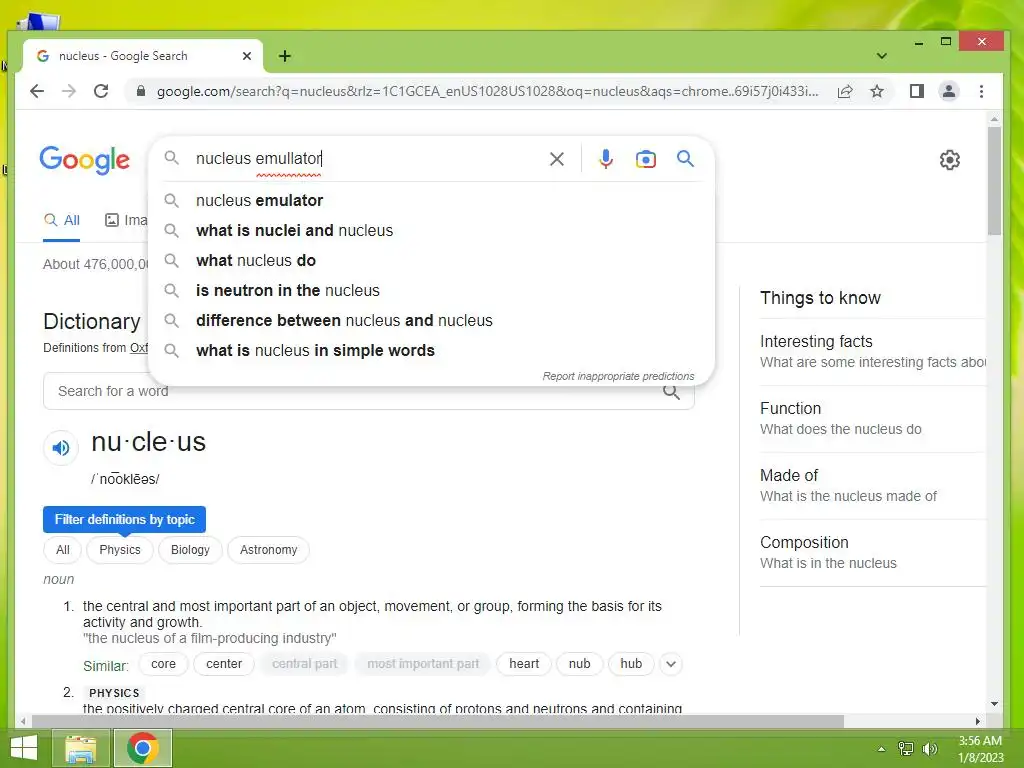Select 'what is nuclei and nucleus' suggestion
Viewport: 1024px width, 768px height.
tap(431, 231)
